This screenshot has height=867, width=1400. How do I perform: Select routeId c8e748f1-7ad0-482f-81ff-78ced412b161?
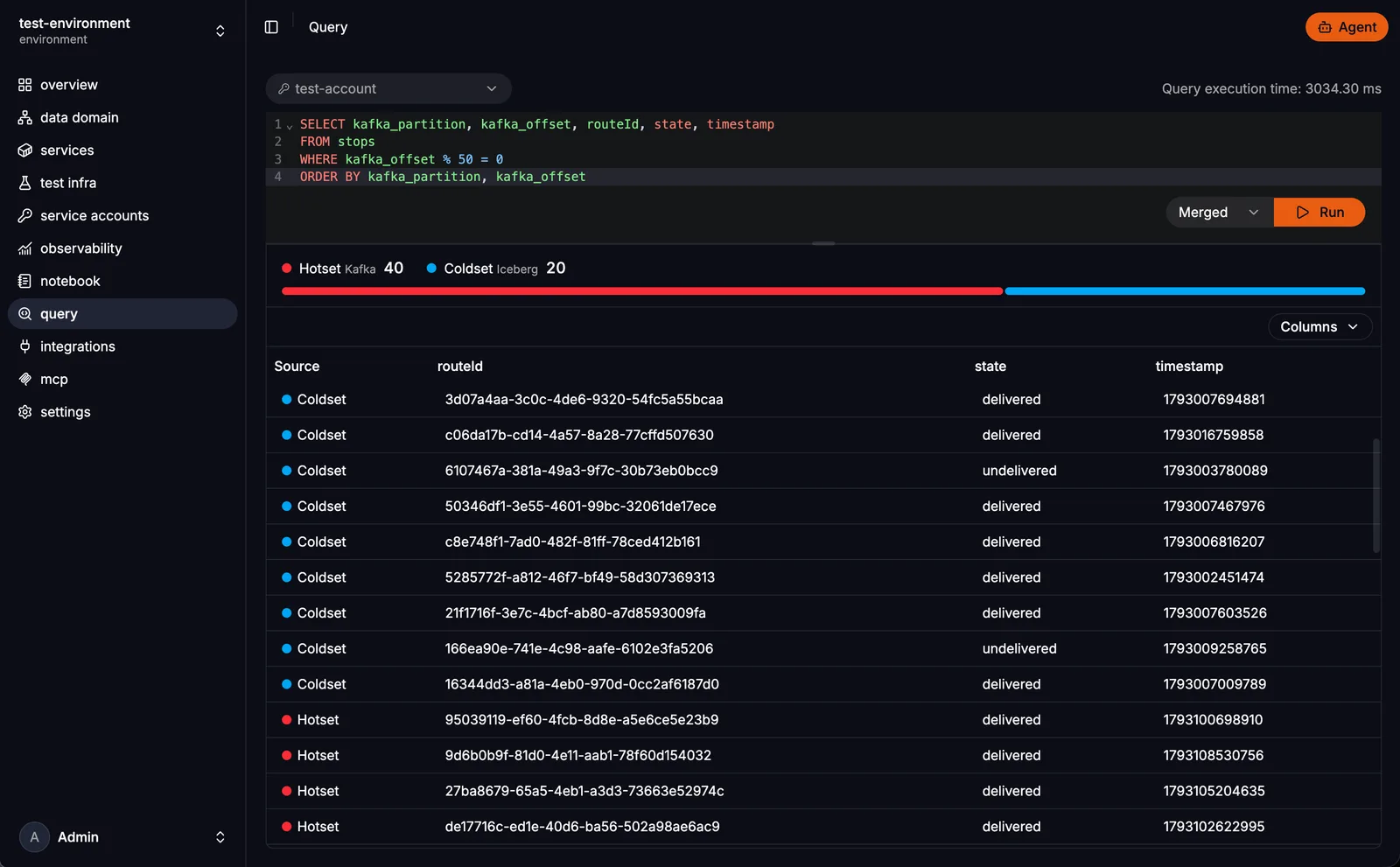pos(572,542)
